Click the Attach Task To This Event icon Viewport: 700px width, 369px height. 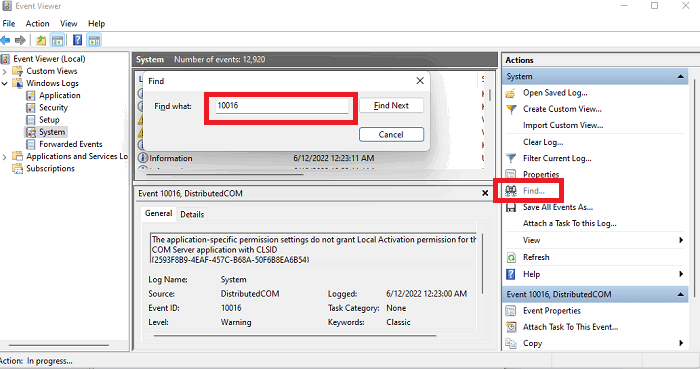point(511,327)
